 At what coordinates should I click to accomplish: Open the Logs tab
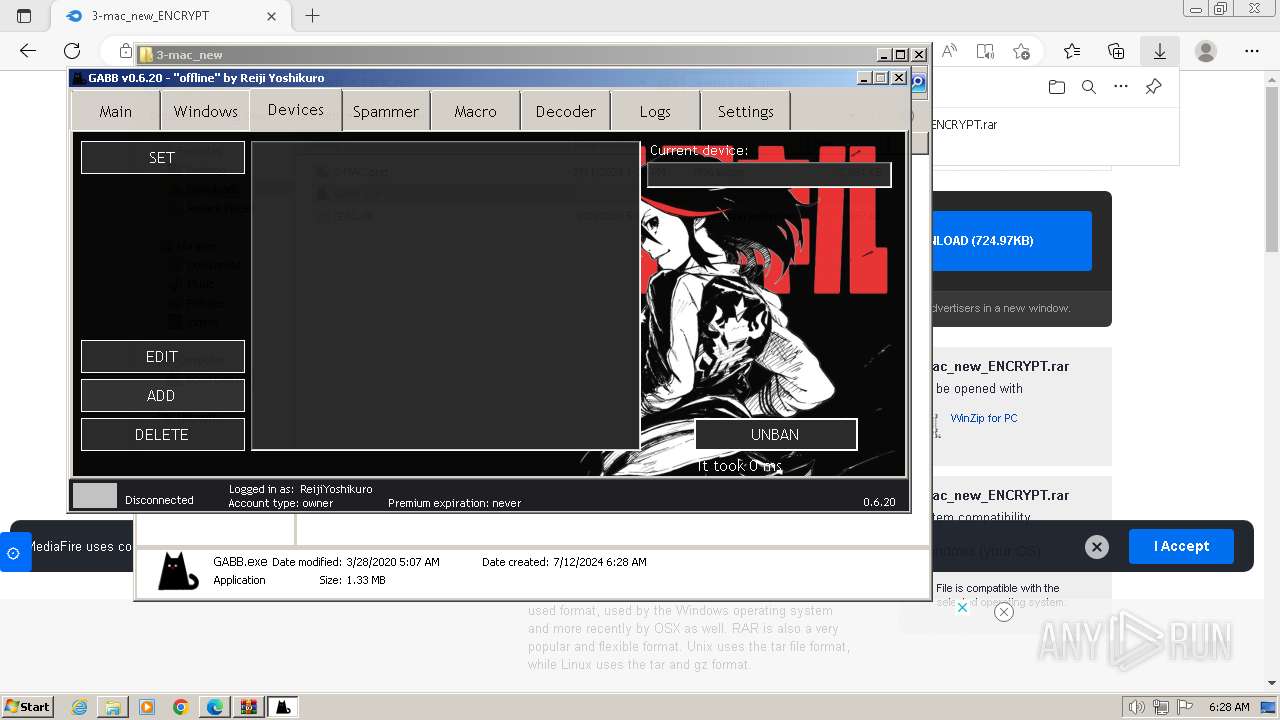tap(655, 111)
